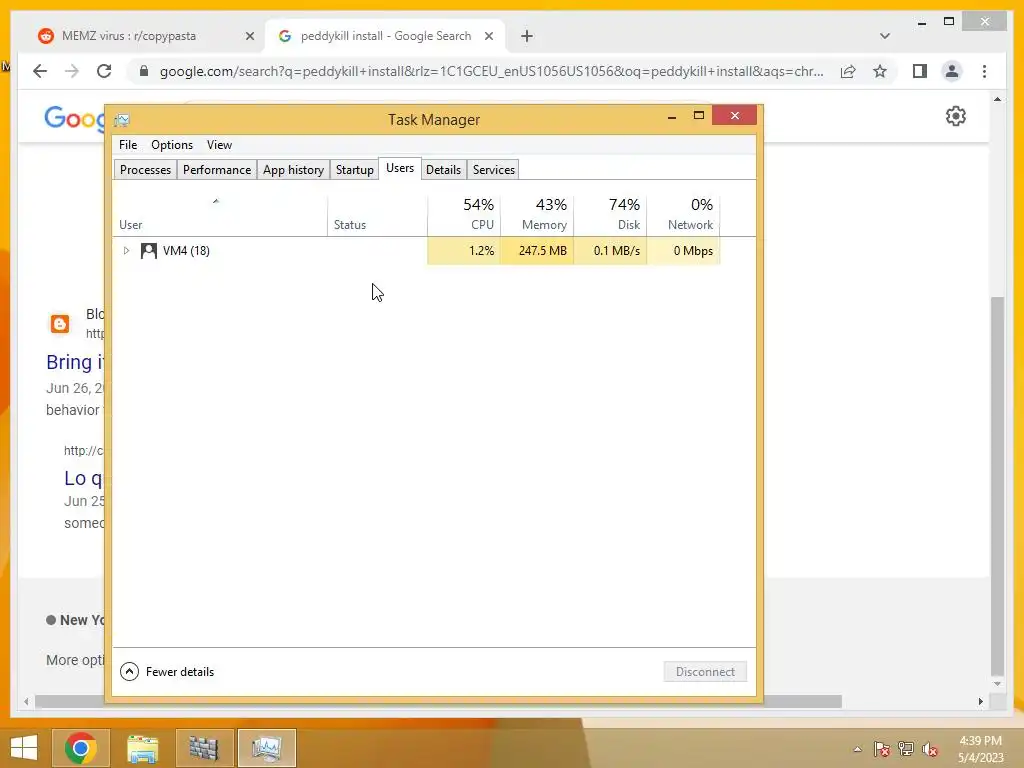Go back in Chrome
1024x768 pixels.
[40, 71]
